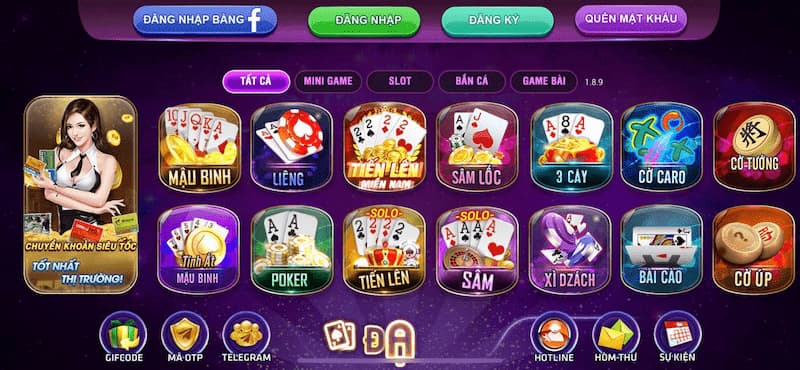This screenshot has width=800, height=370.
Task: Click the green Đăng Nhập button
Action: coord(364,21)
